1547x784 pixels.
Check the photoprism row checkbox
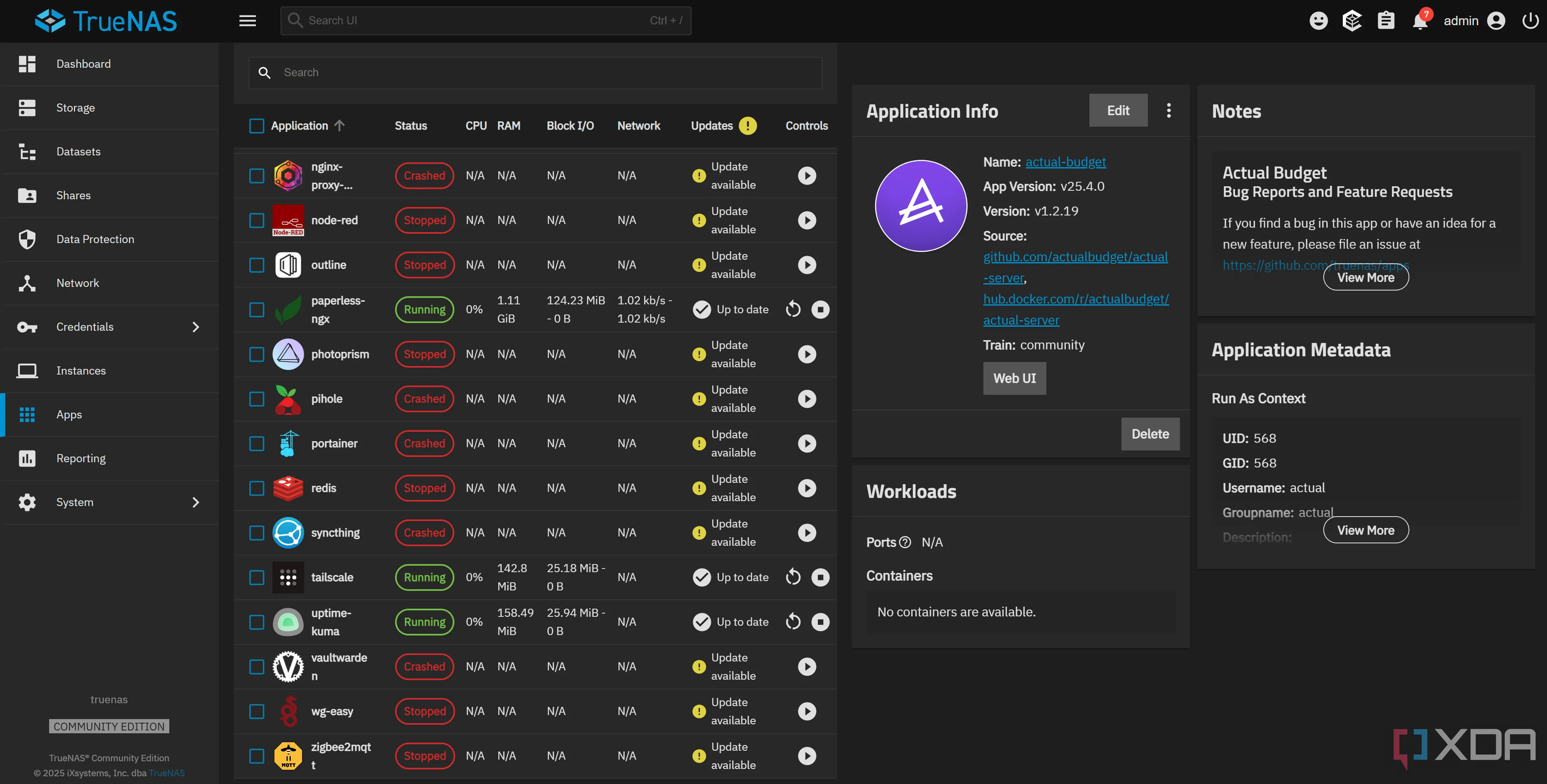(257, 354)
